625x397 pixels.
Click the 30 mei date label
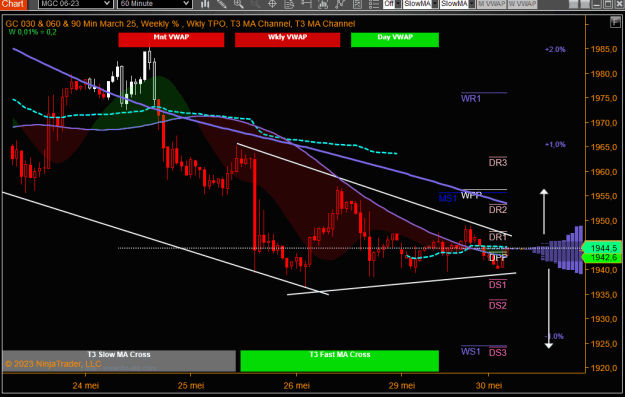click(x=489, y=385)
